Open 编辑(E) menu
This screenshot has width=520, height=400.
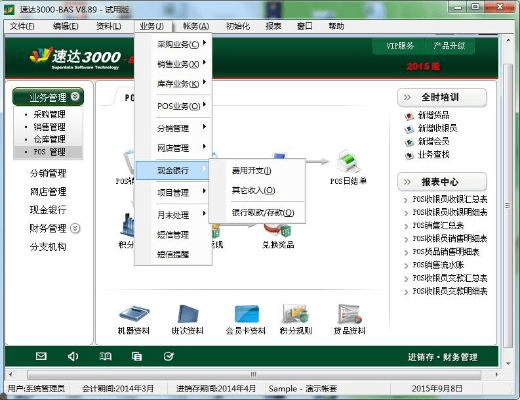click(x=66, y=26)
